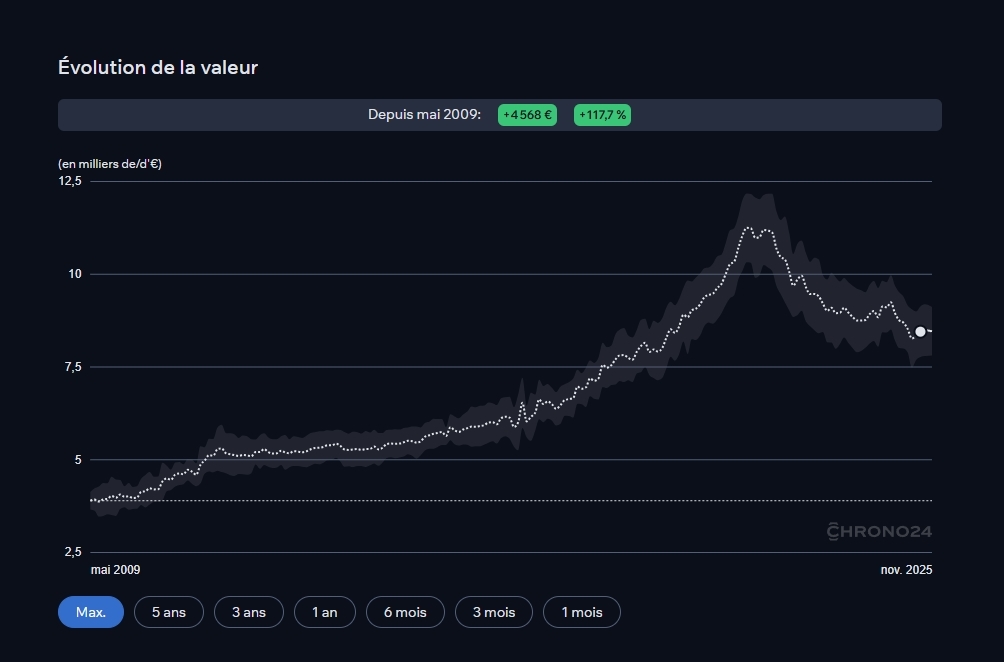Click the Chrono24 watermark logo
The width and height of the screenshot is (1004, 662).
tap(879, 531)
